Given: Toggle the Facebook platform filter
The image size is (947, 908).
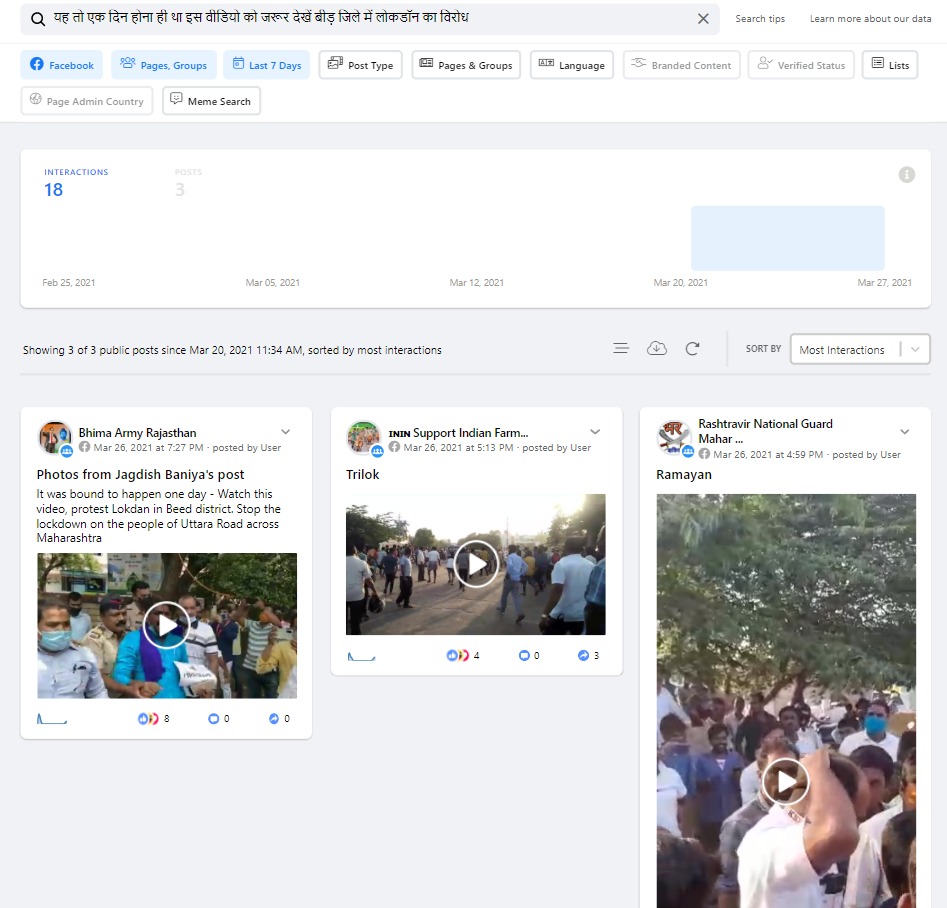Looking at the screenshot, I should [62, 65].
